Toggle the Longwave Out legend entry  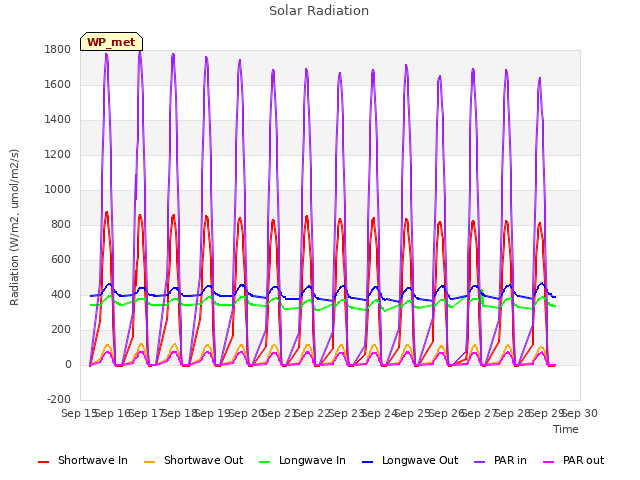(x=410, y=460)
